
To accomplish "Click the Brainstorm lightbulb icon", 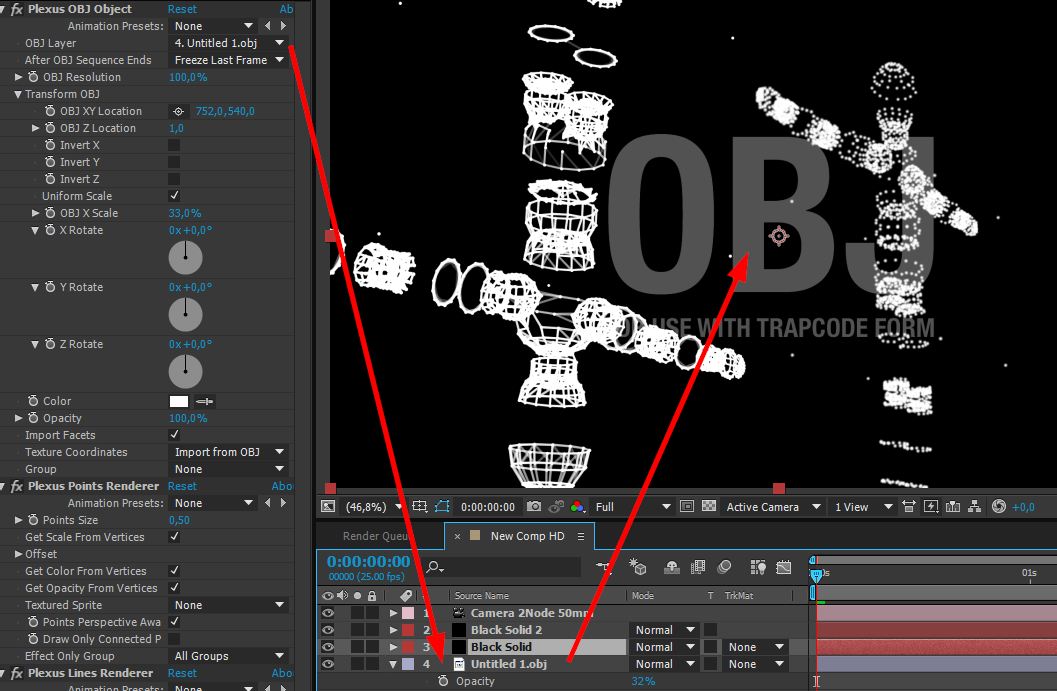I will (758, 568).
